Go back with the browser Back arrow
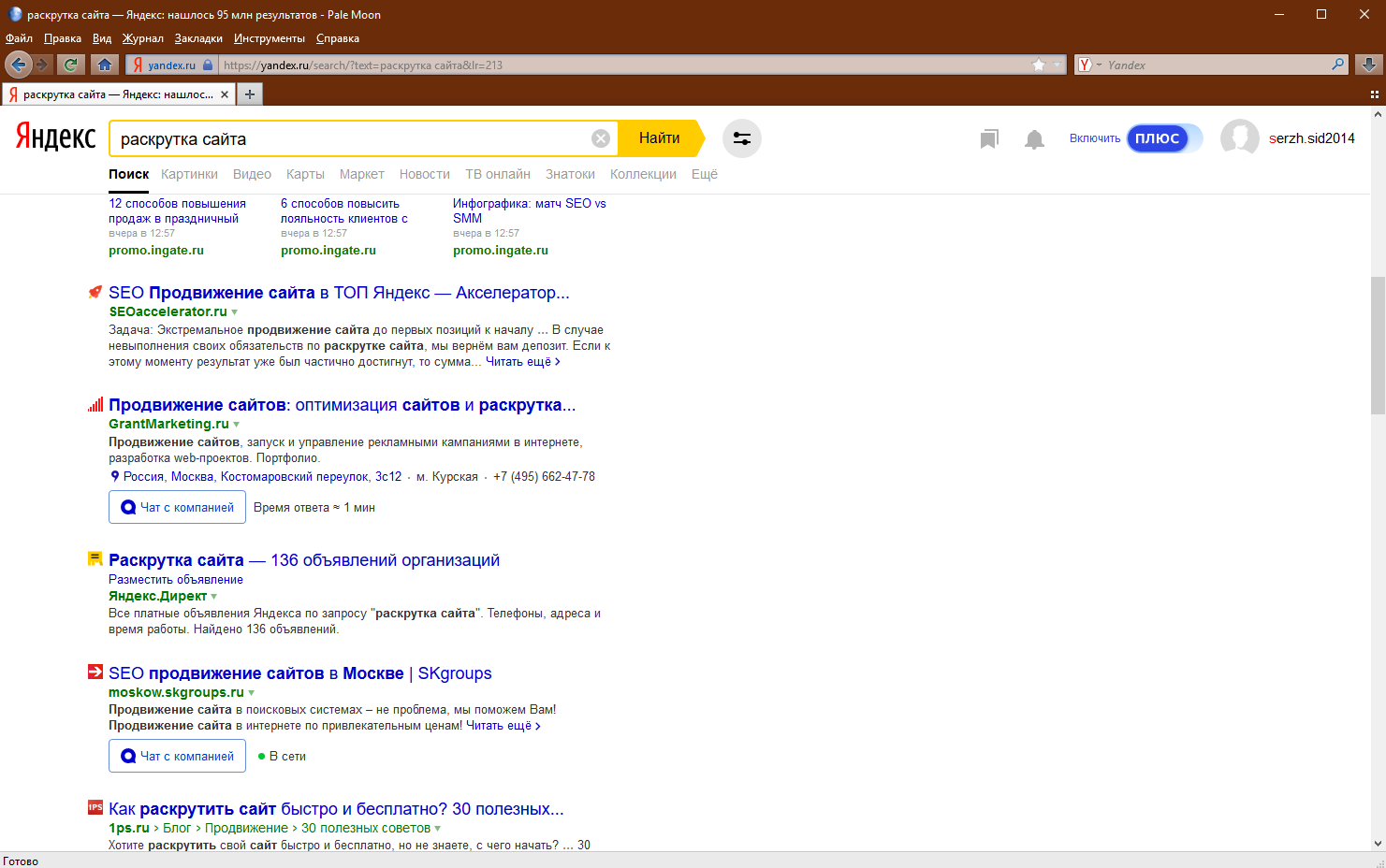Viewport: 1386px width, 868px height. tap(18, 65)
